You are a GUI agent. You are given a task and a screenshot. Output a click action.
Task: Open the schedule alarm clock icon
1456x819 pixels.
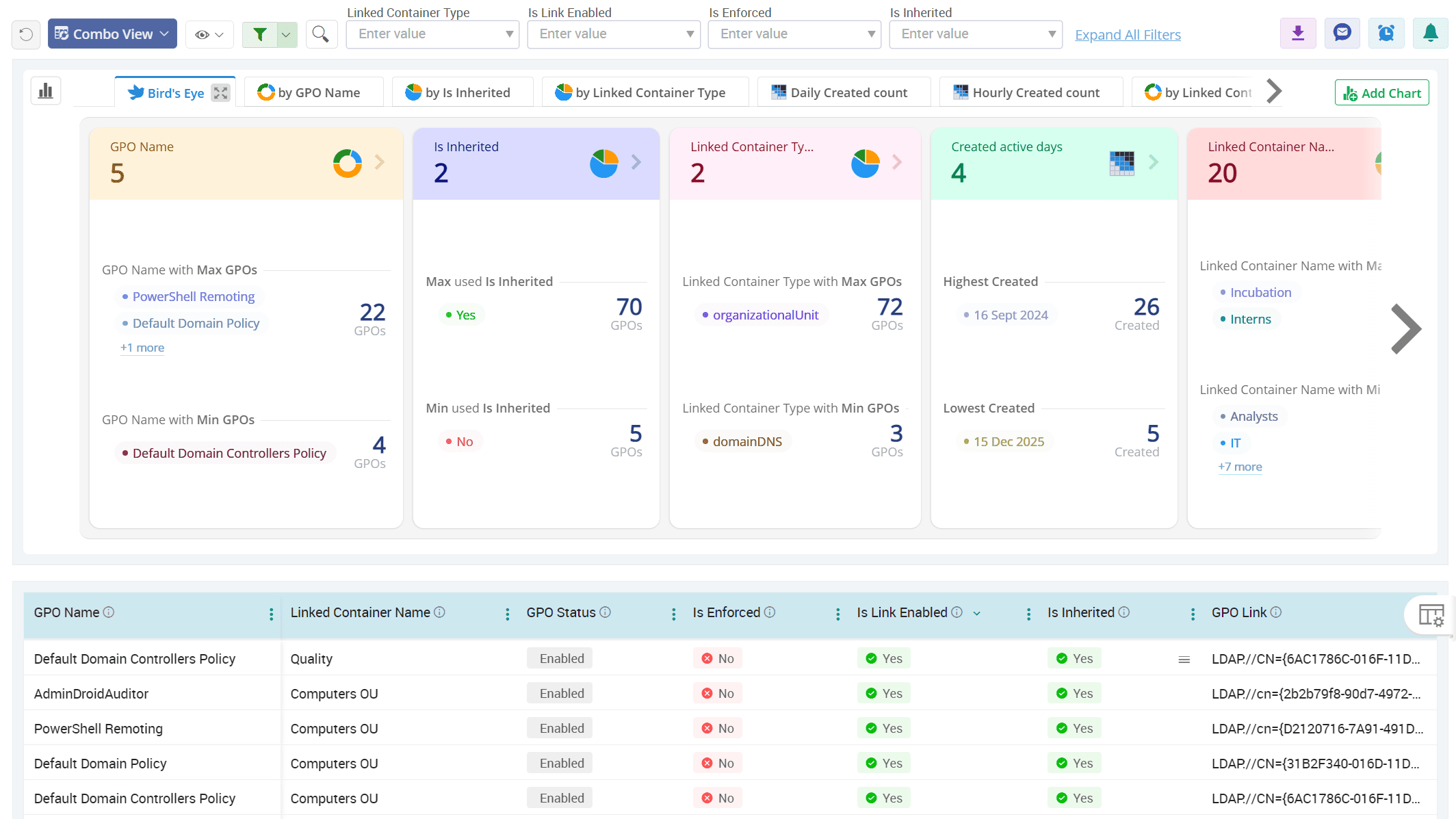pos(1386,32)
